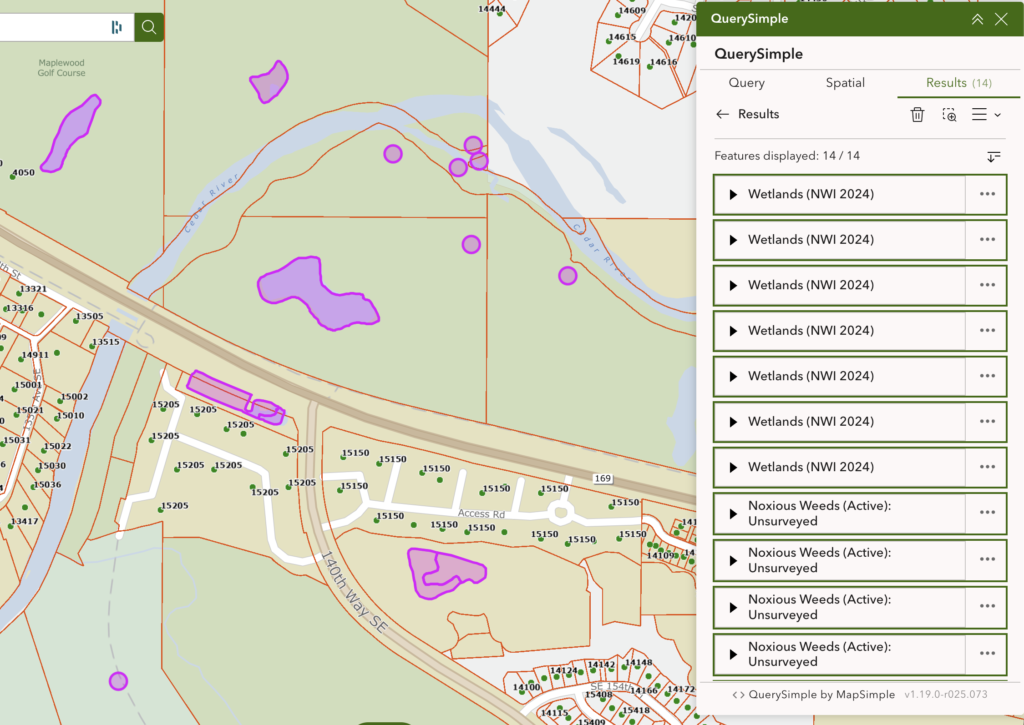Select the Results (14) tab
Viewport: 1024px width, 725px height.
click(958, 83)
